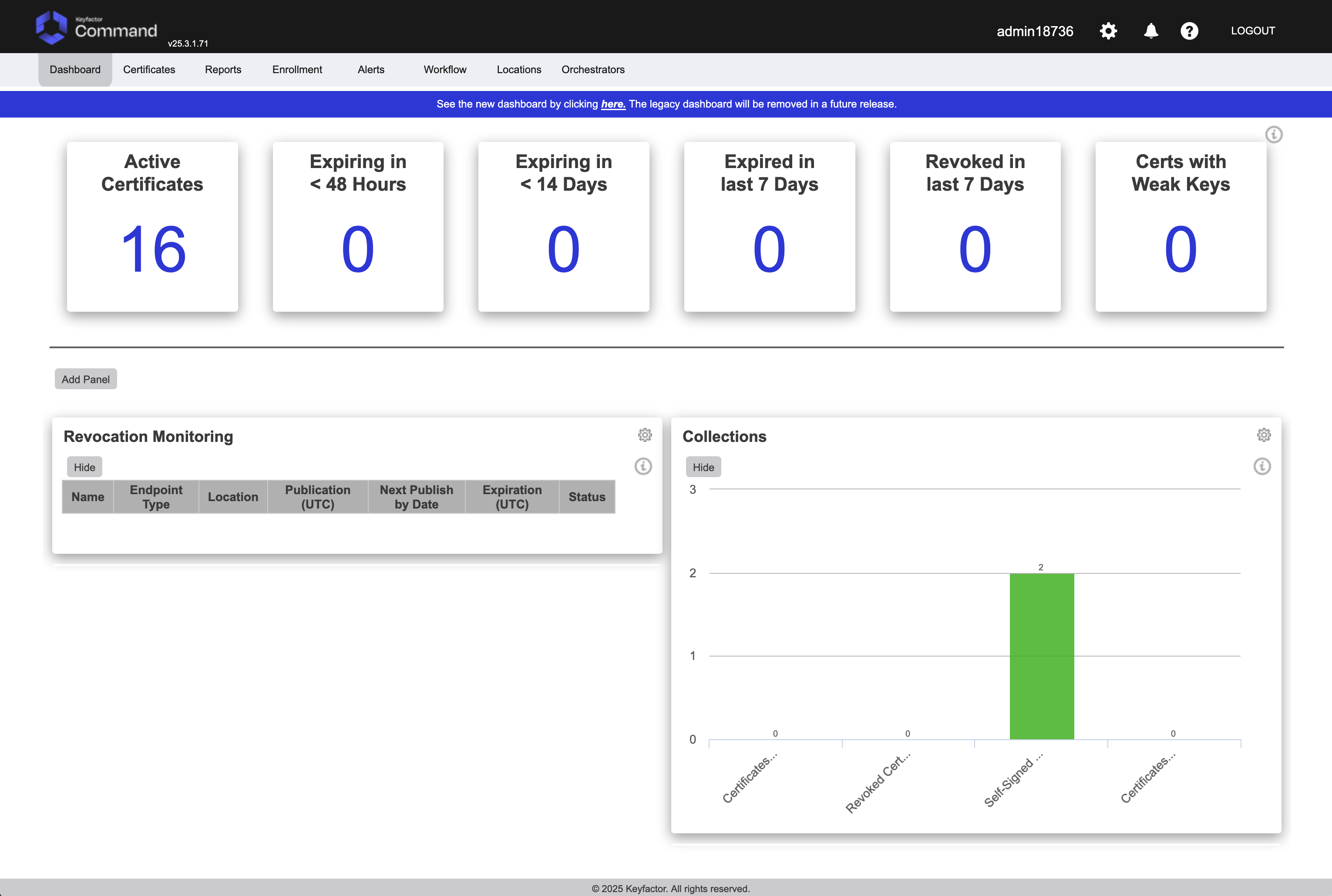
Task: Open the Active Certificates count card
Action: click(152, 227)
